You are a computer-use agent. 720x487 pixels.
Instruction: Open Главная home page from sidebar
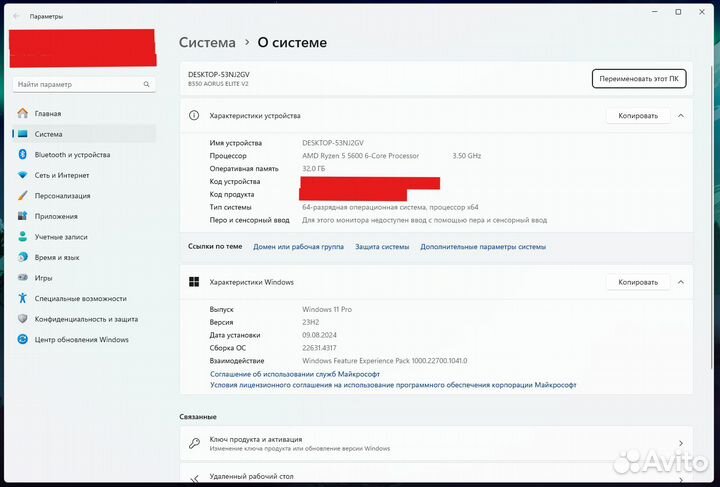tap(48, 113)
